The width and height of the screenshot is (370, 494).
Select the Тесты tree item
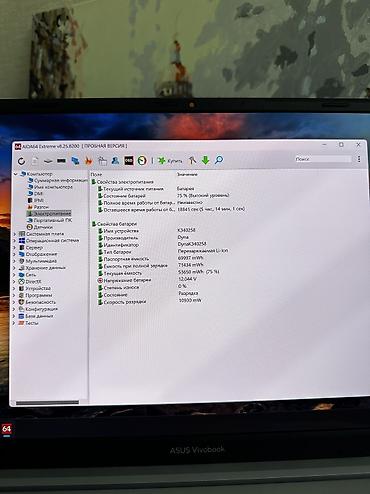click(28, 323)
